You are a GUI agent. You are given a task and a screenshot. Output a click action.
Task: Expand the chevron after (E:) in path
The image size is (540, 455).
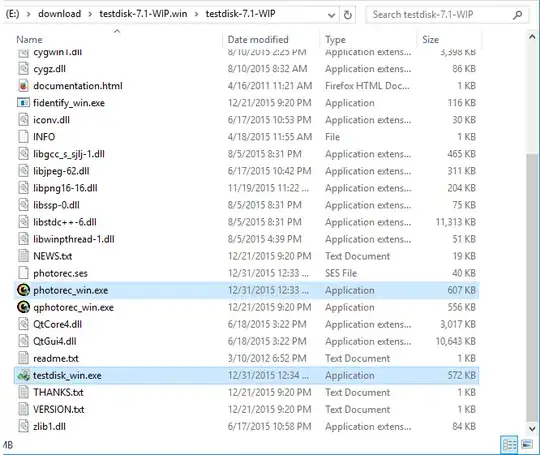(29, 14)
